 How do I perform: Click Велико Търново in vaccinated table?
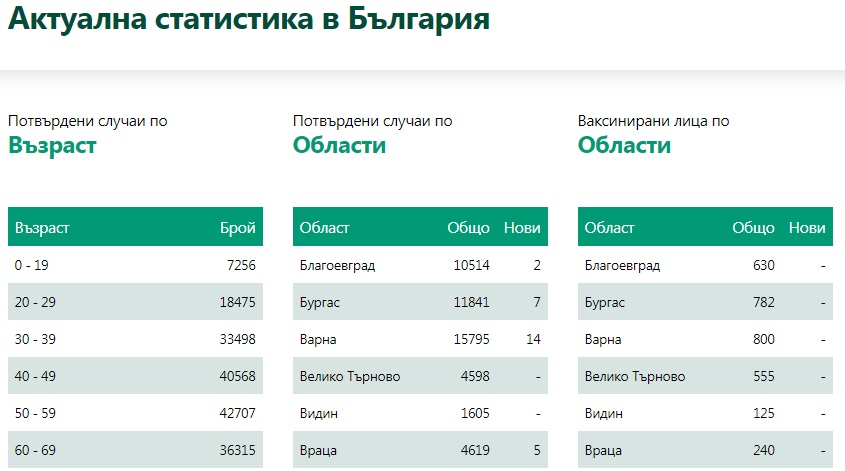click(635, 376)
